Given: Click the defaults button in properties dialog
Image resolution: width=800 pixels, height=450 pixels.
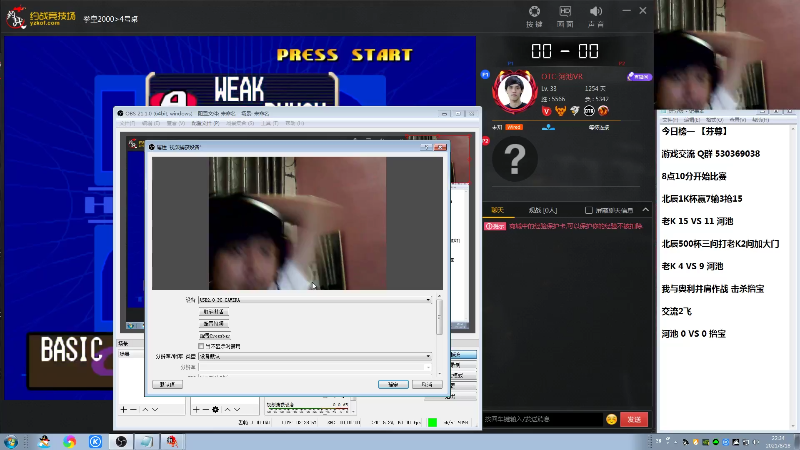Looking at the screenshot, I should click(167, 384).
